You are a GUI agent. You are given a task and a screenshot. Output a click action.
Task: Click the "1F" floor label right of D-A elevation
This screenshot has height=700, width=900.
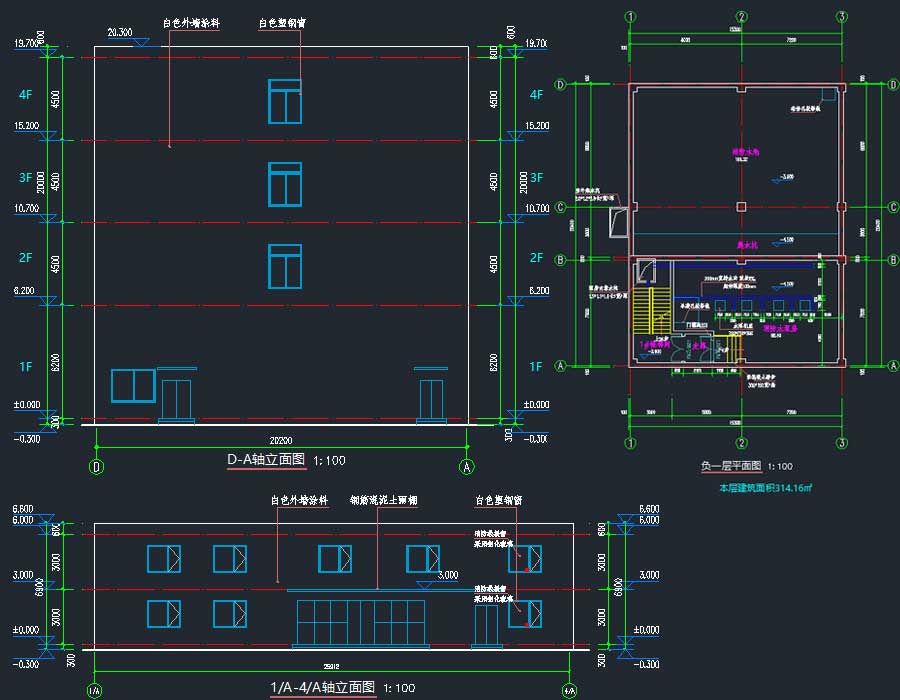(536, 367)
